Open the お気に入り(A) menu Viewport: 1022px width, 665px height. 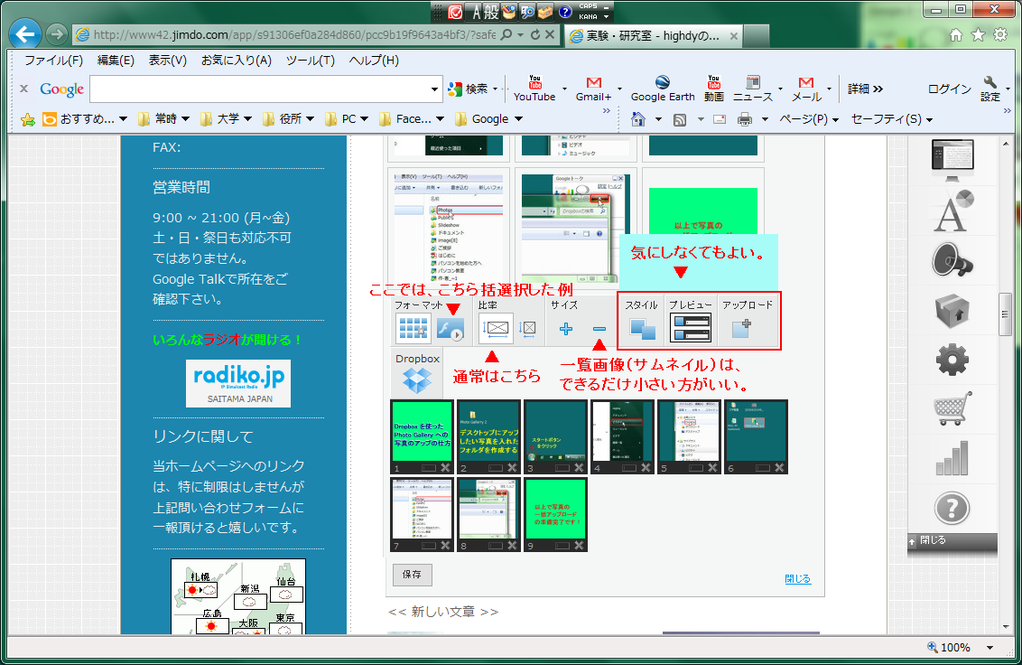click(x=236, y=60)
